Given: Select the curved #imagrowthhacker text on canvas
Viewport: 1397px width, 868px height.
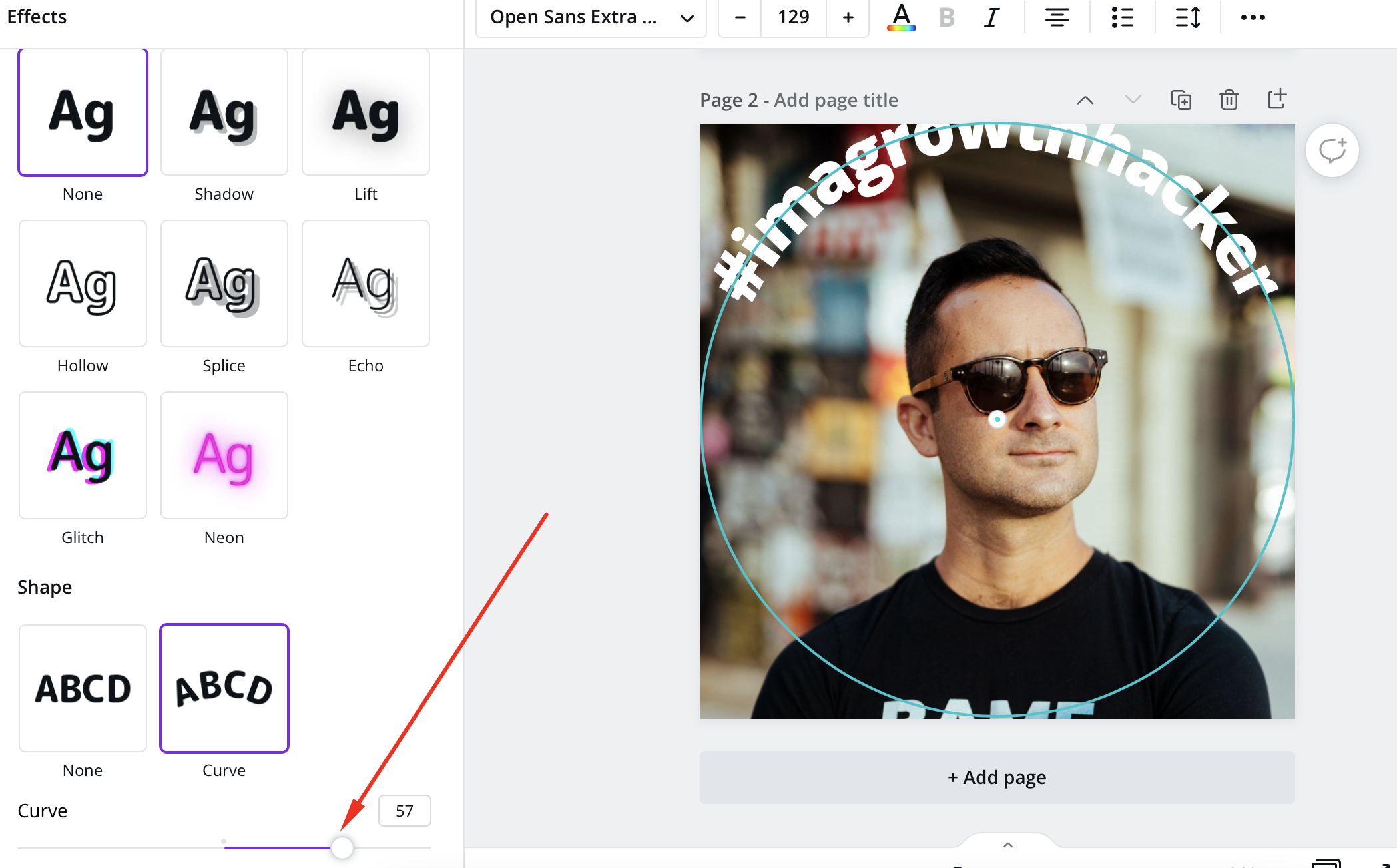Looking at the screenshot, I should [x=996, y=213].
